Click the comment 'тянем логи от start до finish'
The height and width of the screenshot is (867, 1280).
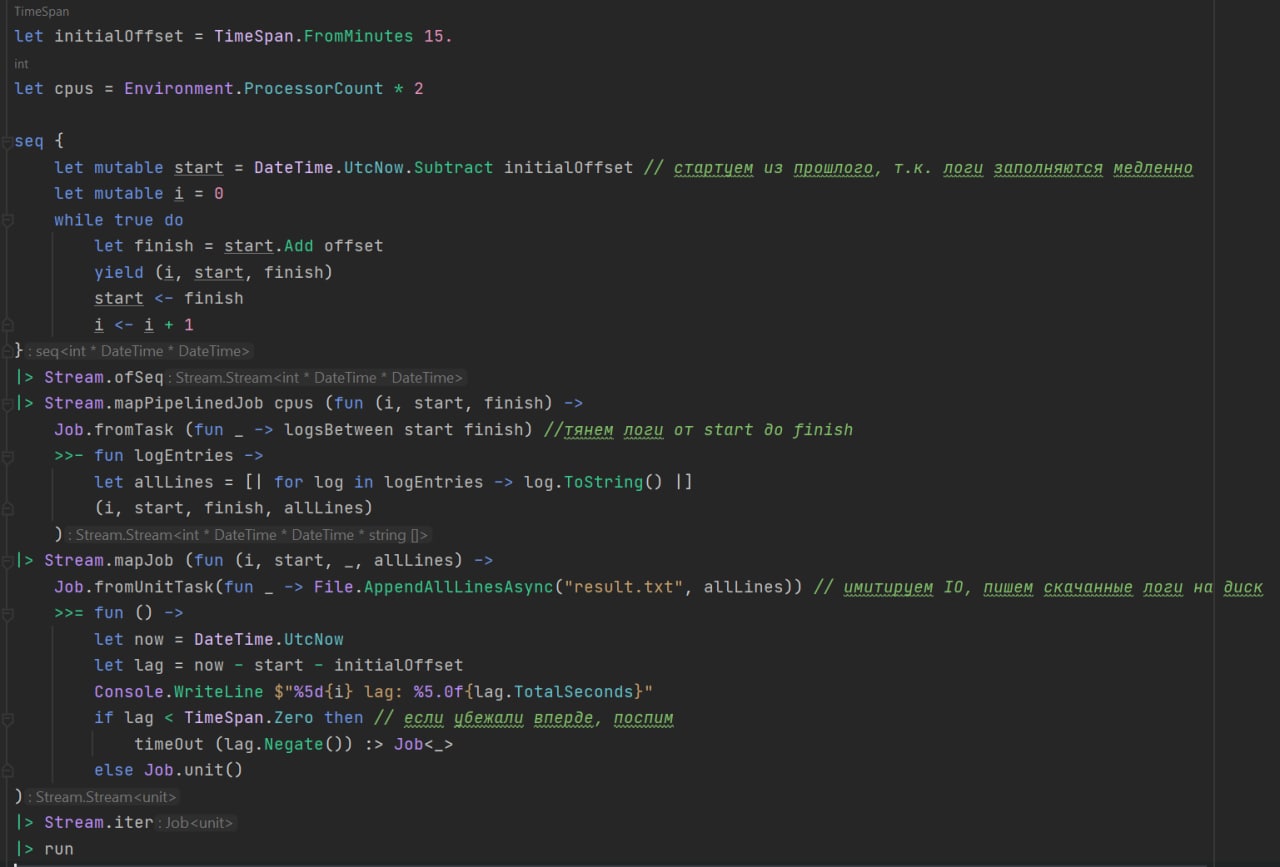(709, 430)
